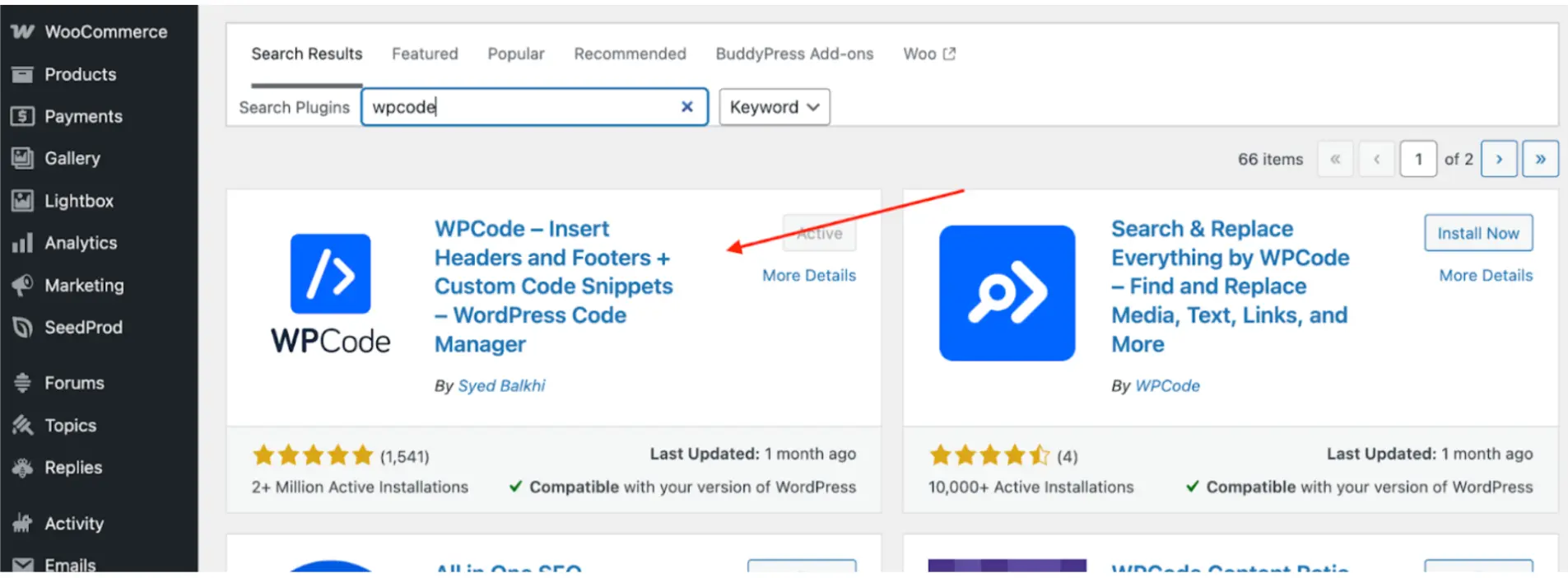Open the BuddyPress Add-ons tab
Image resolution: width=1568 pixels, height=578 pixels.
pyautogui.click(x=793, y=54)
